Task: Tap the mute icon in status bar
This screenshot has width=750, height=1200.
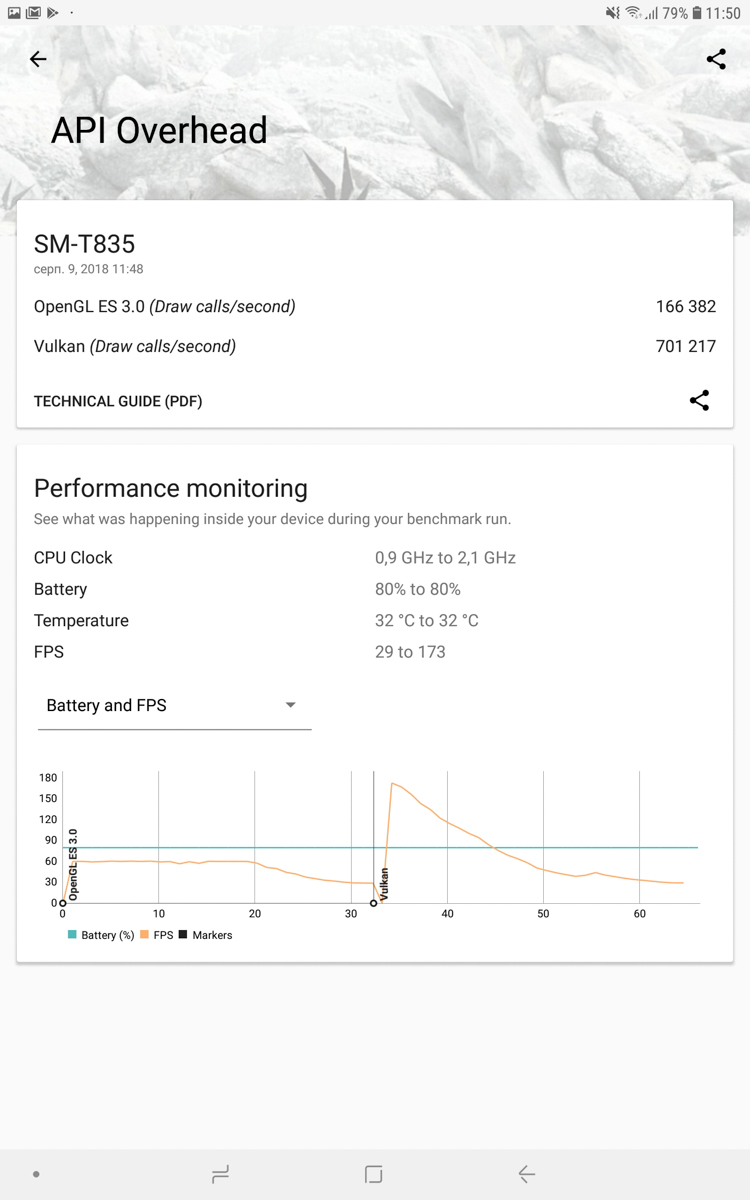Action: (613, 13)
